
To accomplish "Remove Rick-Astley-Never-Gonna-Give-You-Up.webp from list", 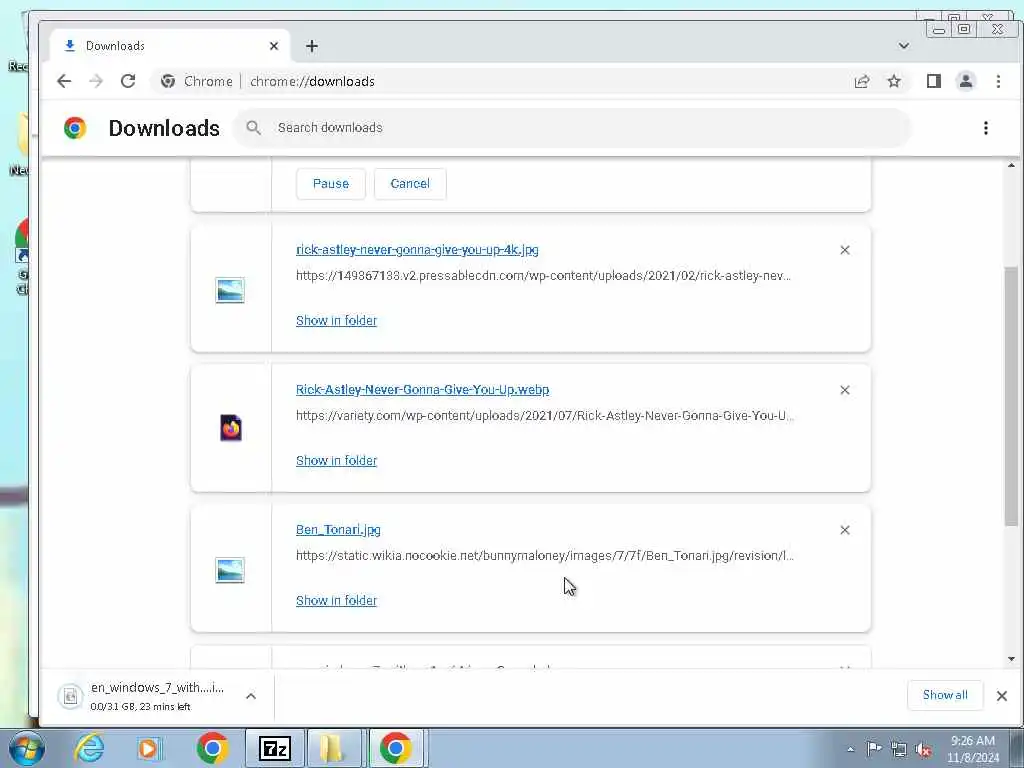I will 844,390.
